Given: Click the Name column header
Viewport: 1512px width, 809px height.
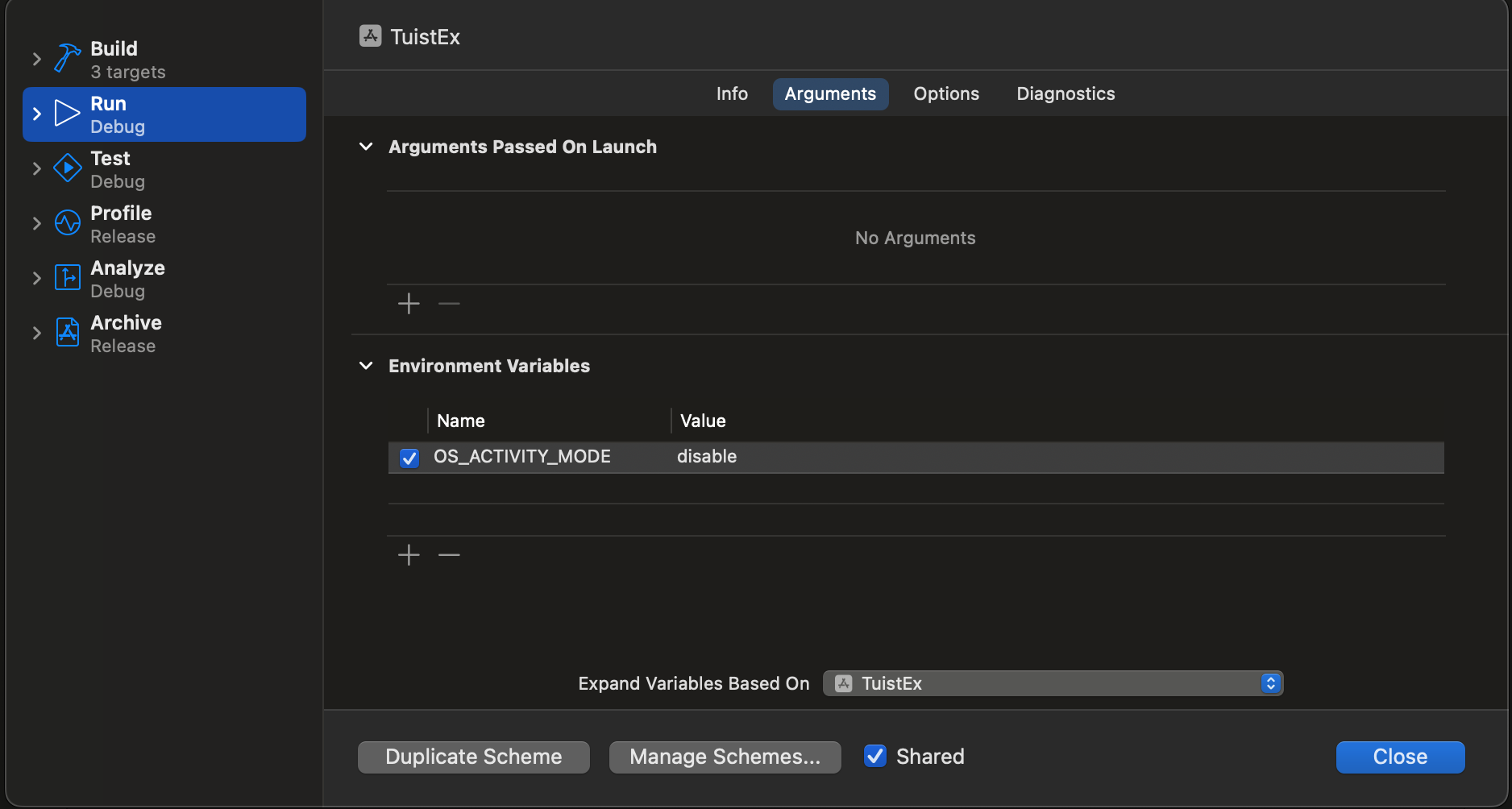Looking at the screenshot, I should 461,421.
